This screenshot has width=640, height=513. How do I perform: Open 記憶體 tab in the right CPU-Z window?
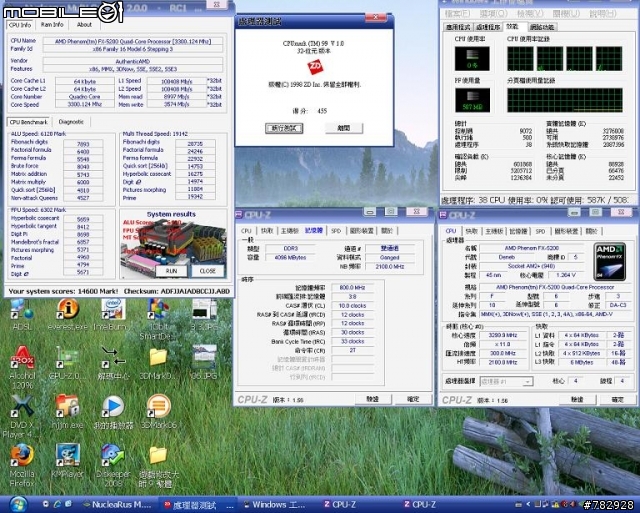(518, 231)
